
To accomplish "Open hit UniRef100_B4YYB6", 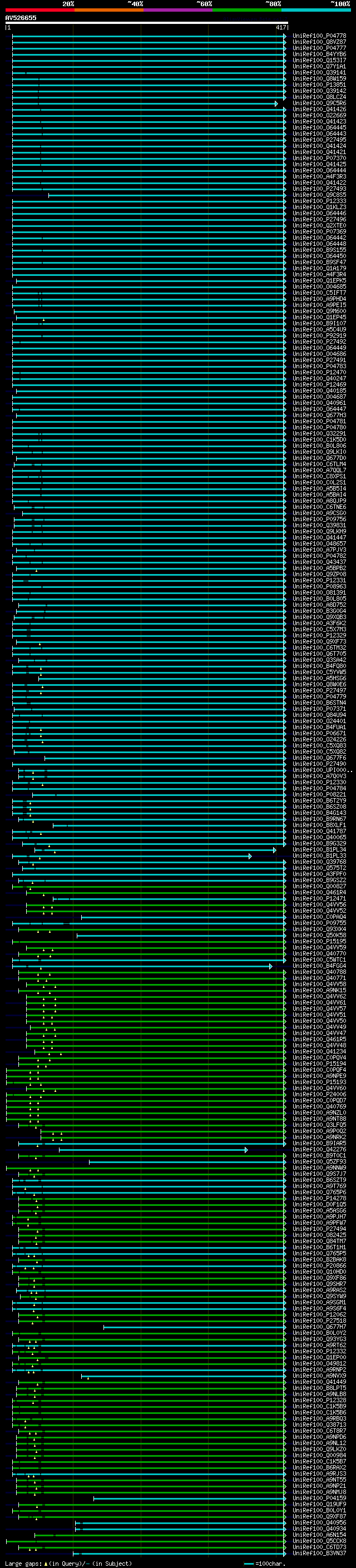I will coord(319,54).
